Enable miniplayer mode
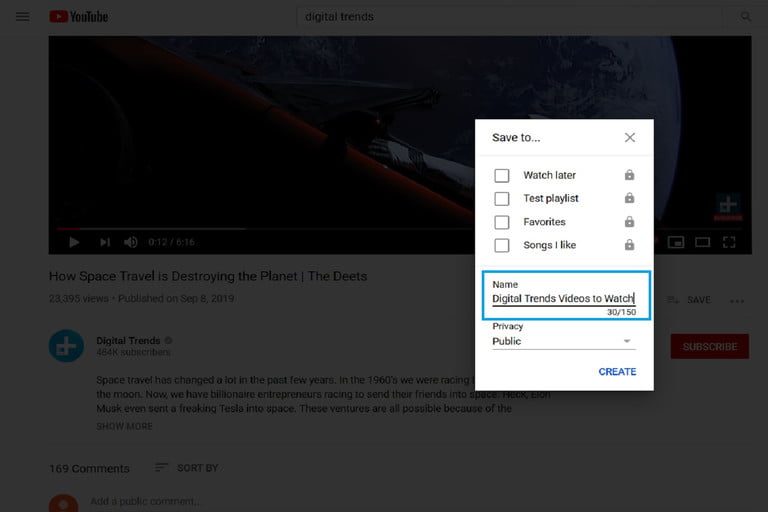 (675, 242)
